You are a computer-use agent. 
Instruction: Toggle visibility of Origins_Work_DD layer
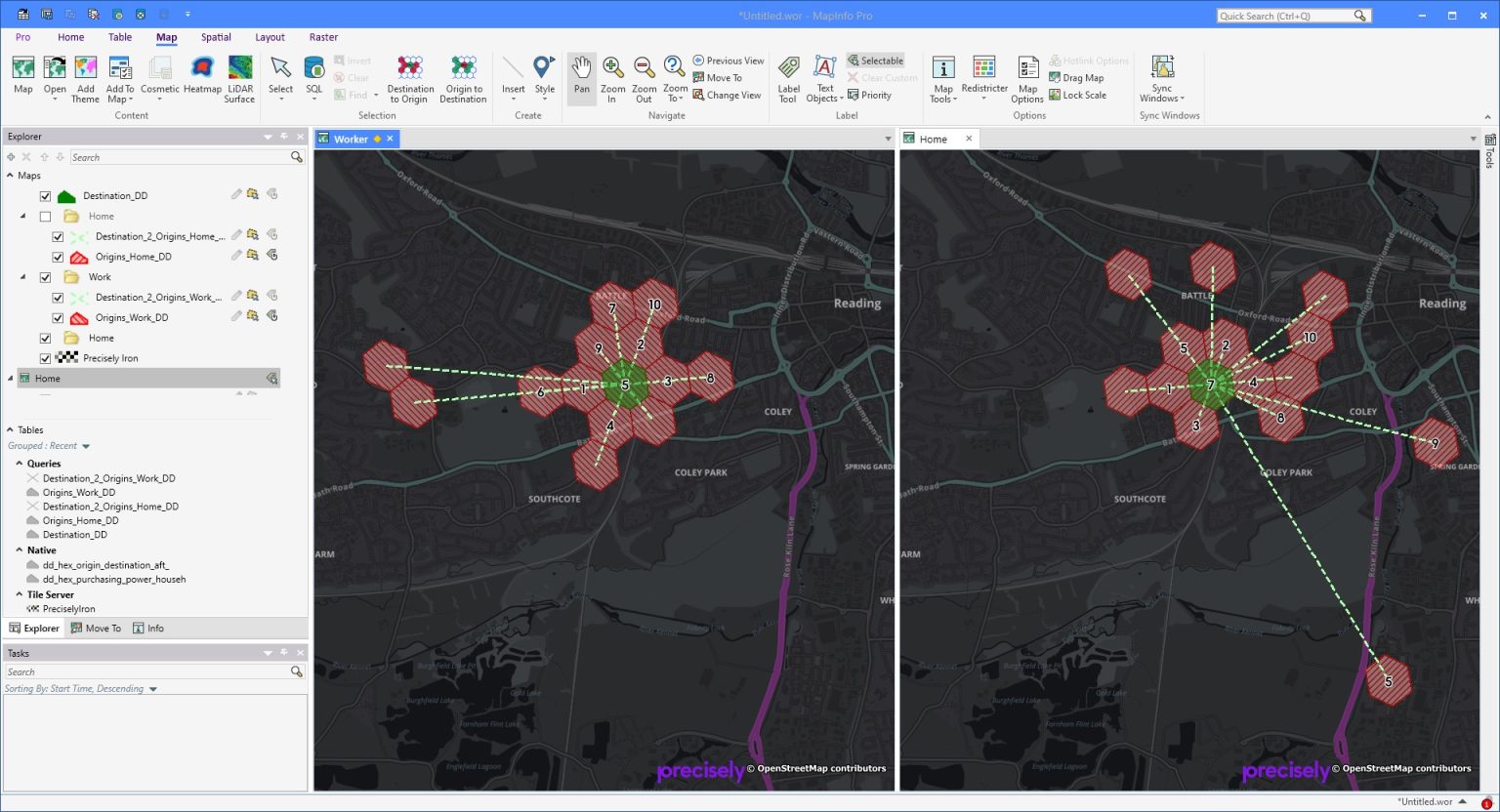point(58,318)
